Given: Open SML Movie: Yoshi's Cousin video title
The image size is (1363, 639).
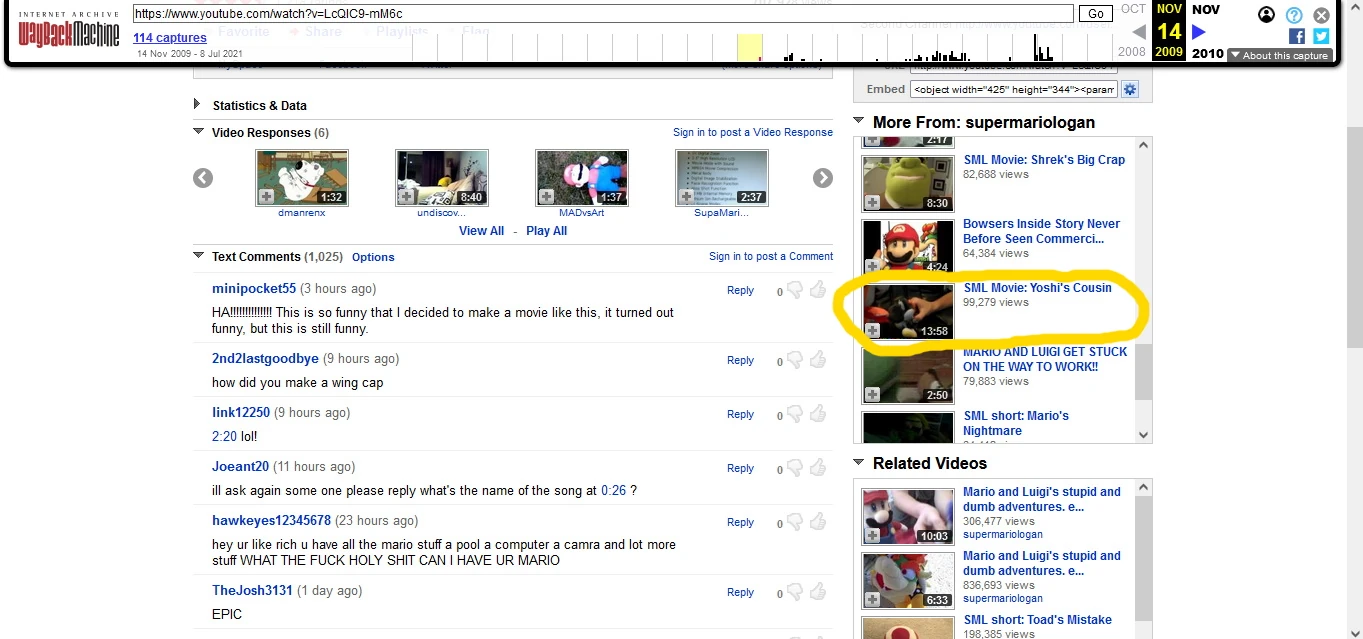Looking at the screenshot, I should [x=1037, y=288].
